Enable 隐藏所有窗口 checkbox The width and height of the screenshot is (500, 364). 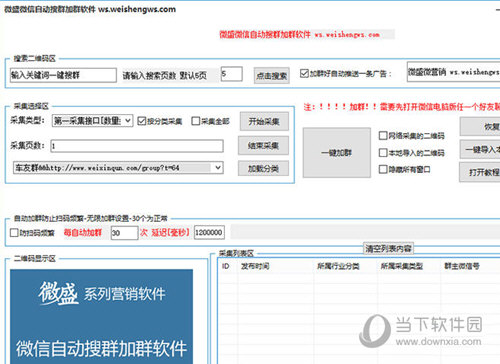(x=383, y=169)
